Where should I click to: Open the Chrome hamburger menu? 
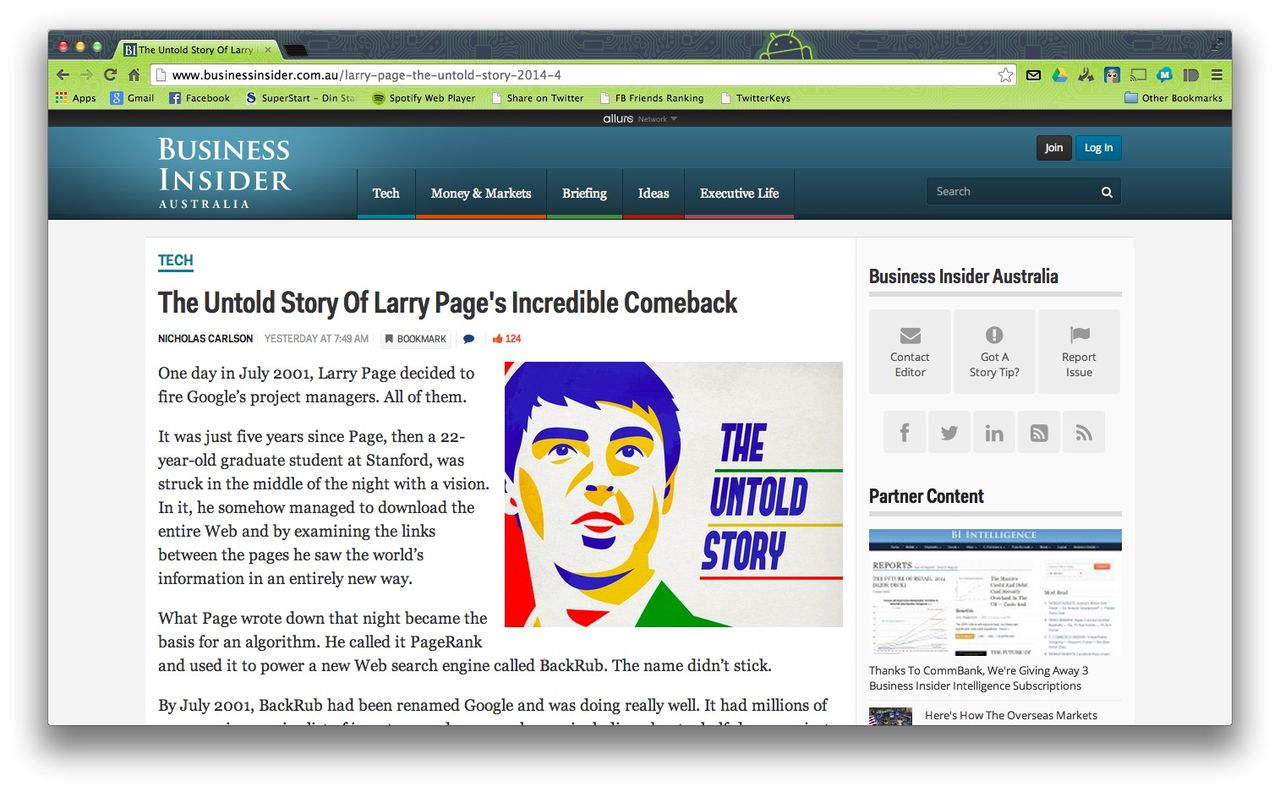click(x=1217, y=75)
